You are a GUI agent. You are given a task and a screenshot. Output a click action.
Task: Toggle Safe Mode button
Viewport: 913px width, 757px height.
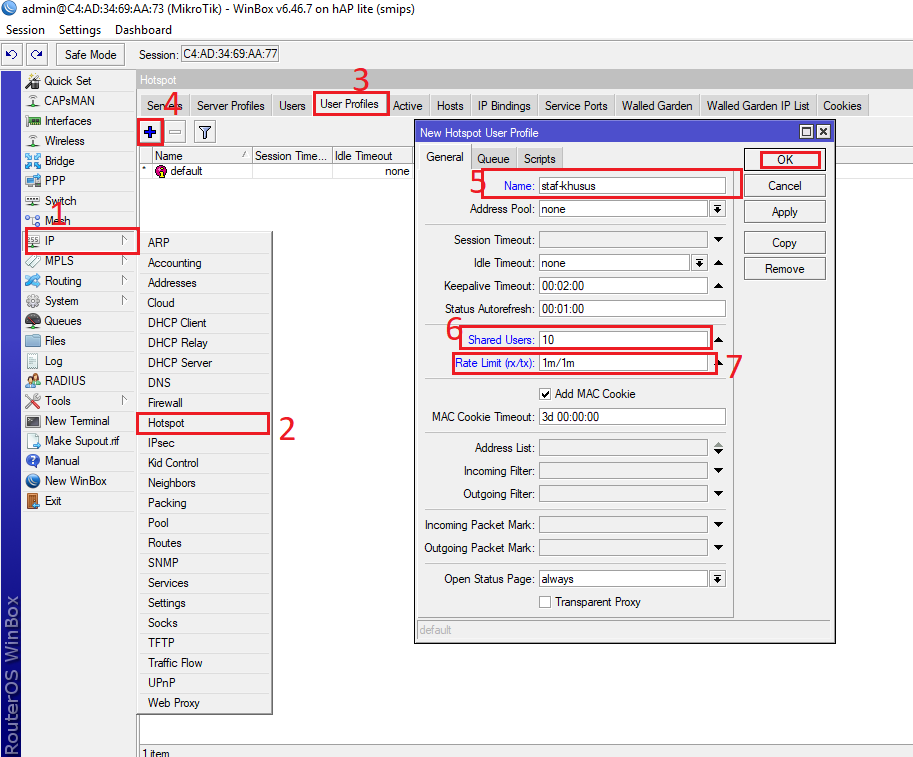pyautogui.click(x=90, y=55)
